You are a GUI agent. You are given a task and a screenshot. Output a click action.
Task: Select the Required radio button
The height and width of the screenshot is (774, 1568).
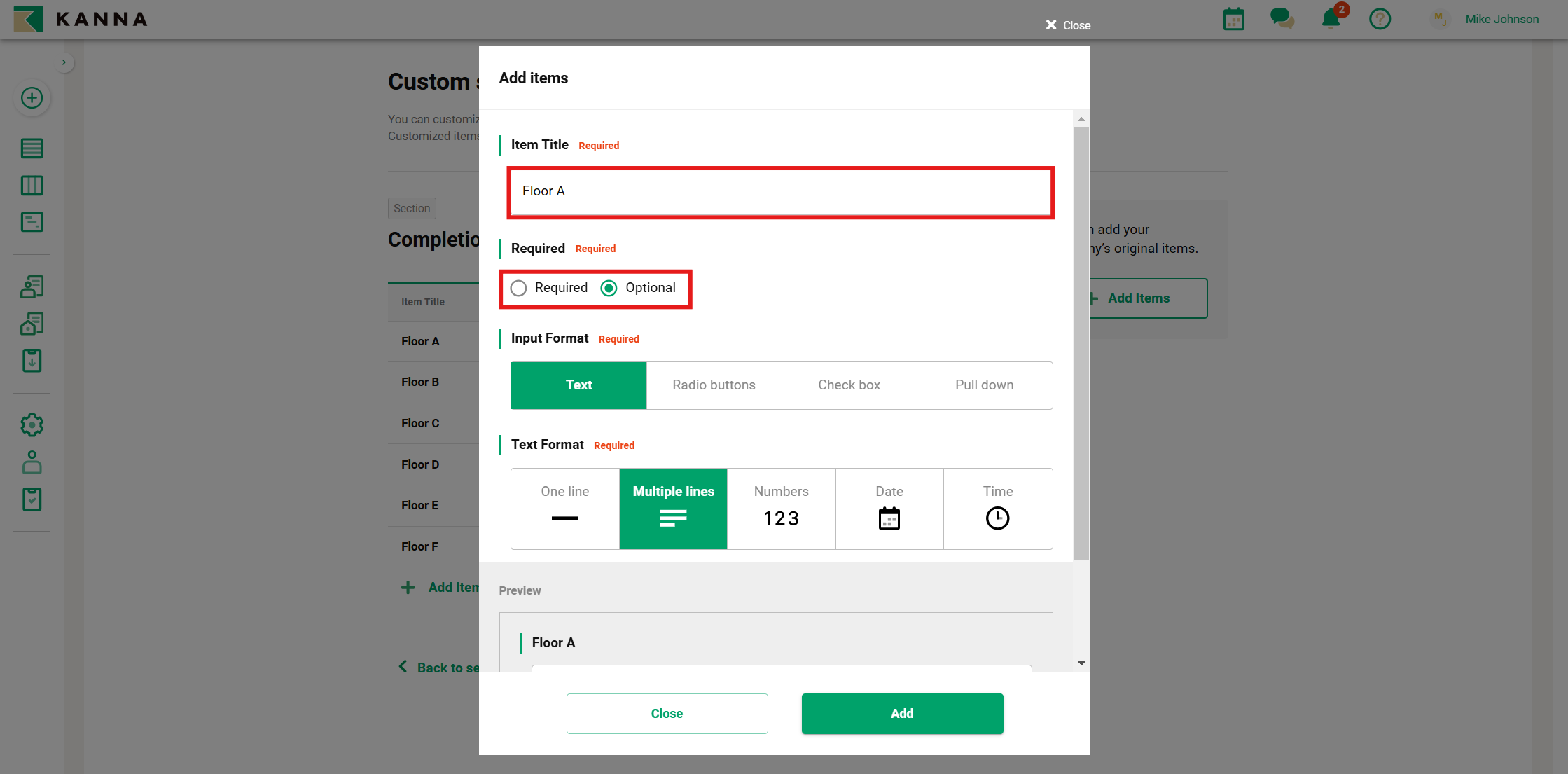click(519, 289)
